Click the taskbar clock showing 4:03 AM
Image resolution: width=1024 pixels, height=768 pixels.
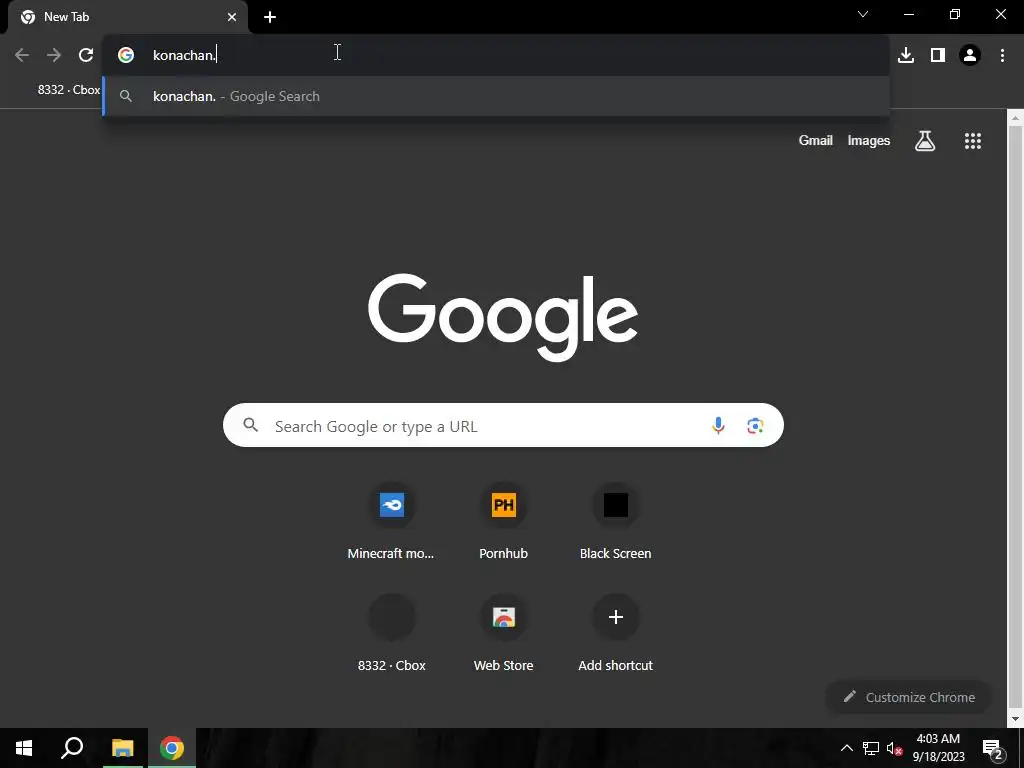pyautogui.click(x=938, y=748)
